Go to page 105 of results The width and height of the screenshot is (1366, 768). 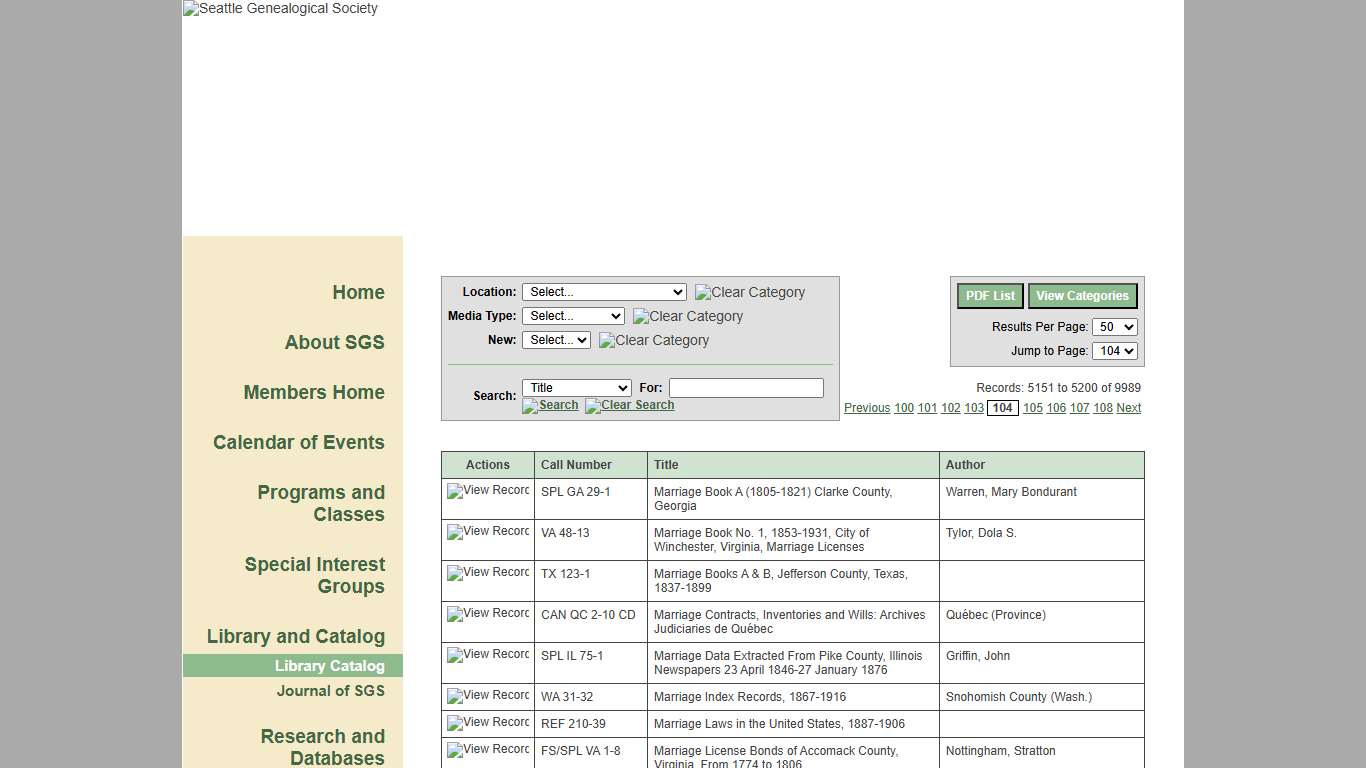[x=1033, y=408]
